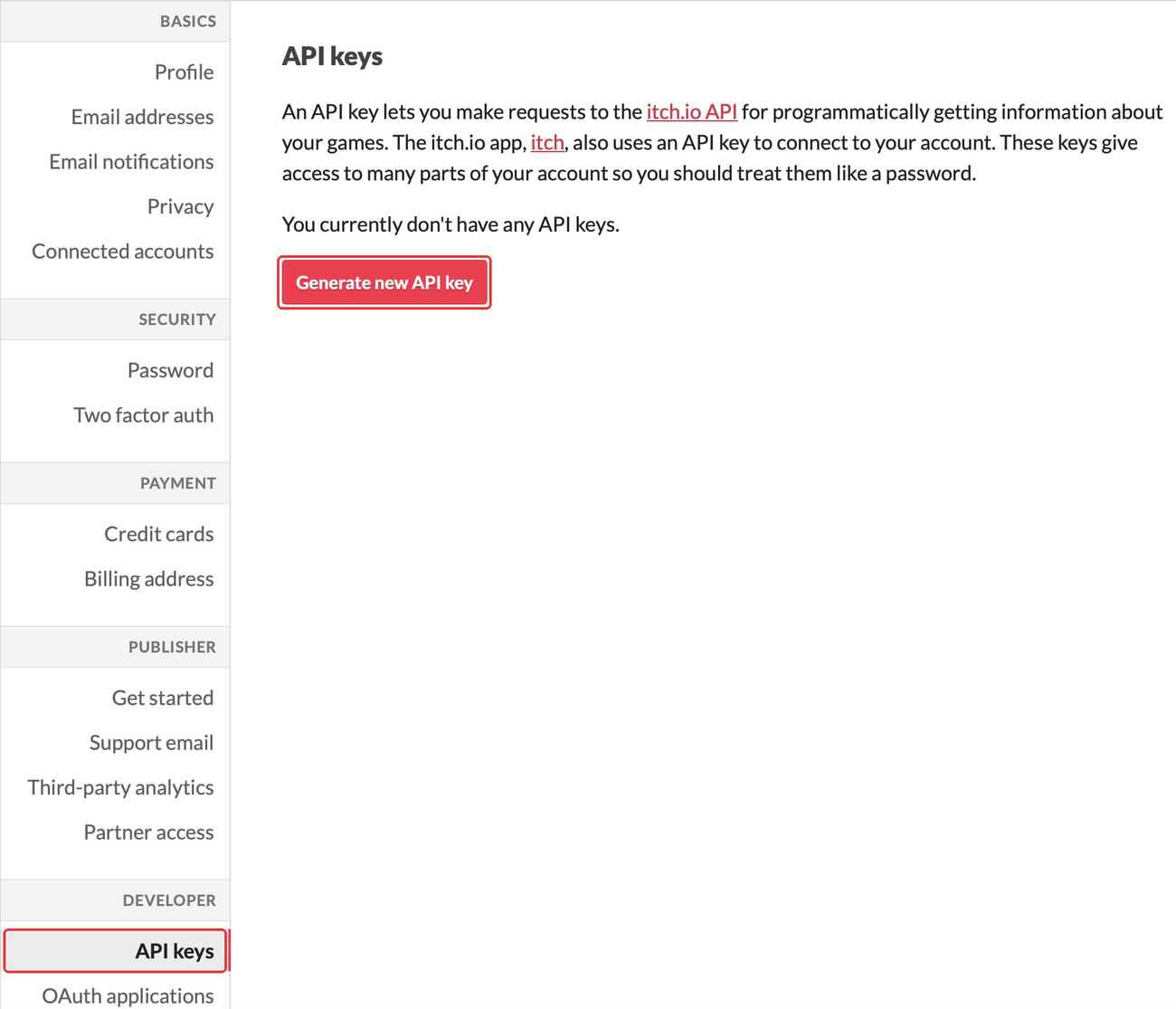This screenshot has width=1176, height=1009.
Task: Open Connected accounts page
Action: [x=123, y=252]
